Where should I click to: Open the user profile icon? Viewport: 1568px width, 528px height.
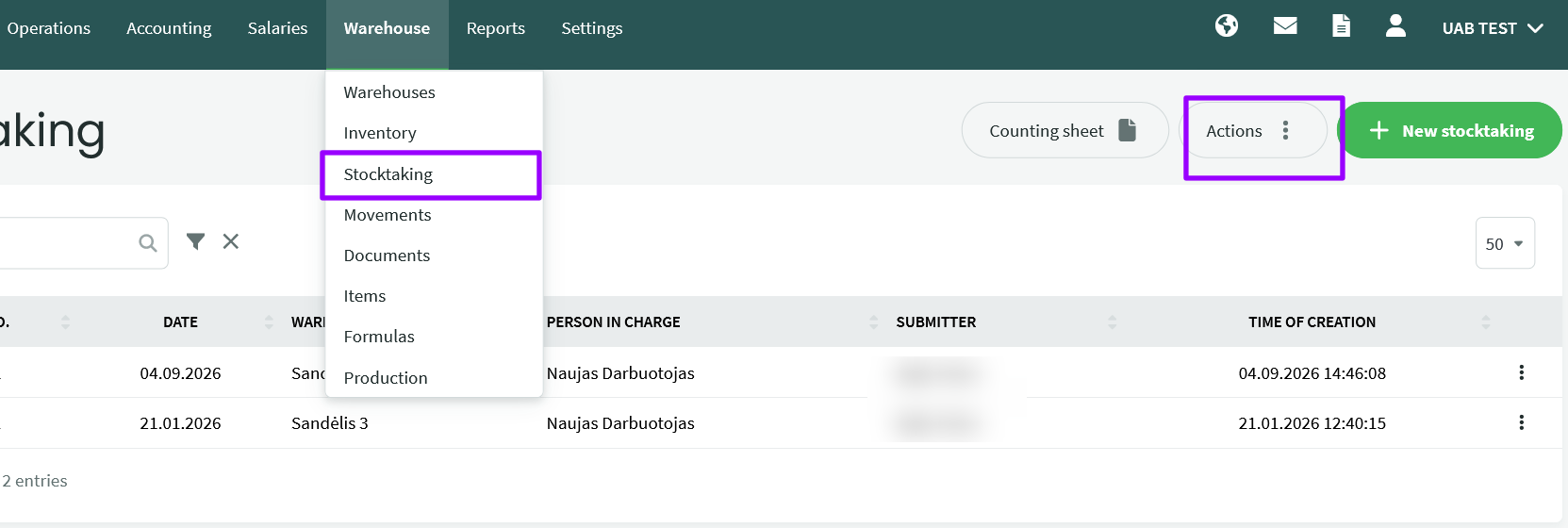click(1396, 26)
